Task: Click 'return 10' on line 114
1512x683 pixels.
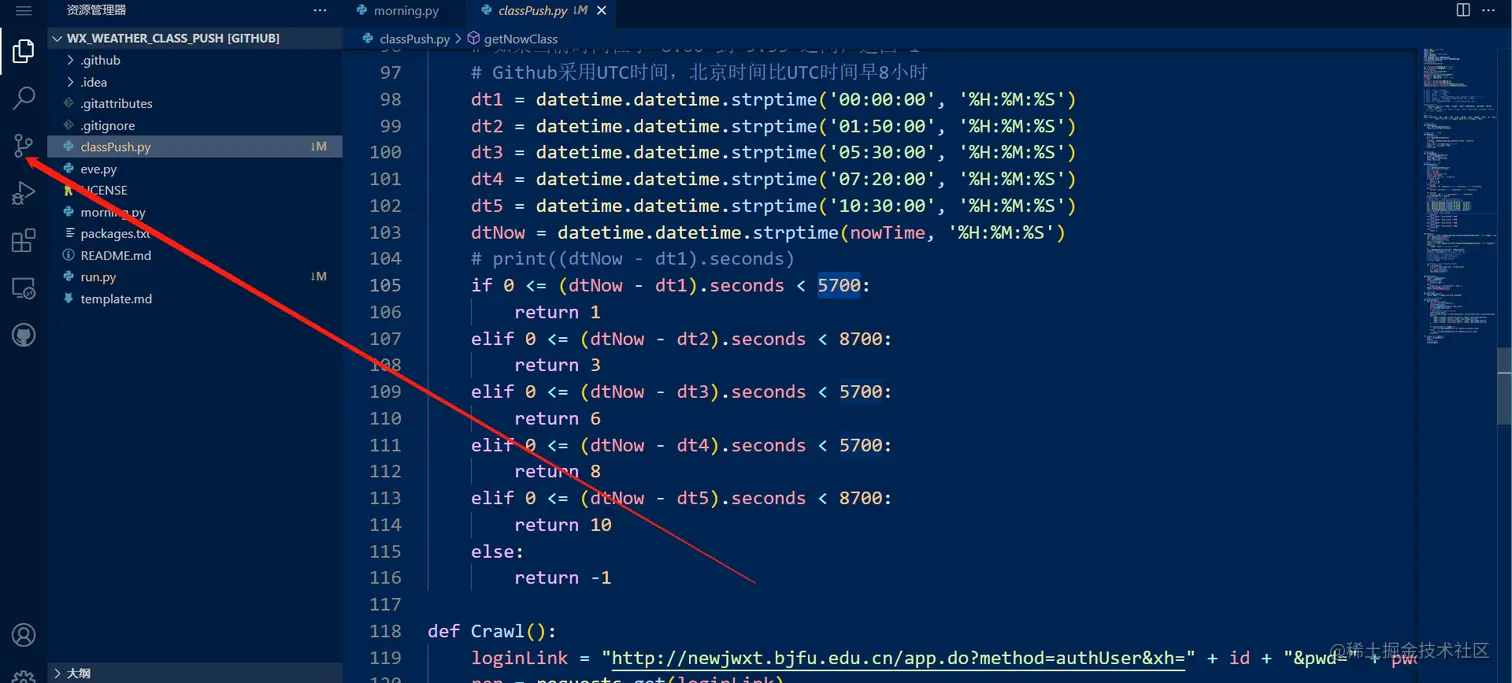Action: 563,525
